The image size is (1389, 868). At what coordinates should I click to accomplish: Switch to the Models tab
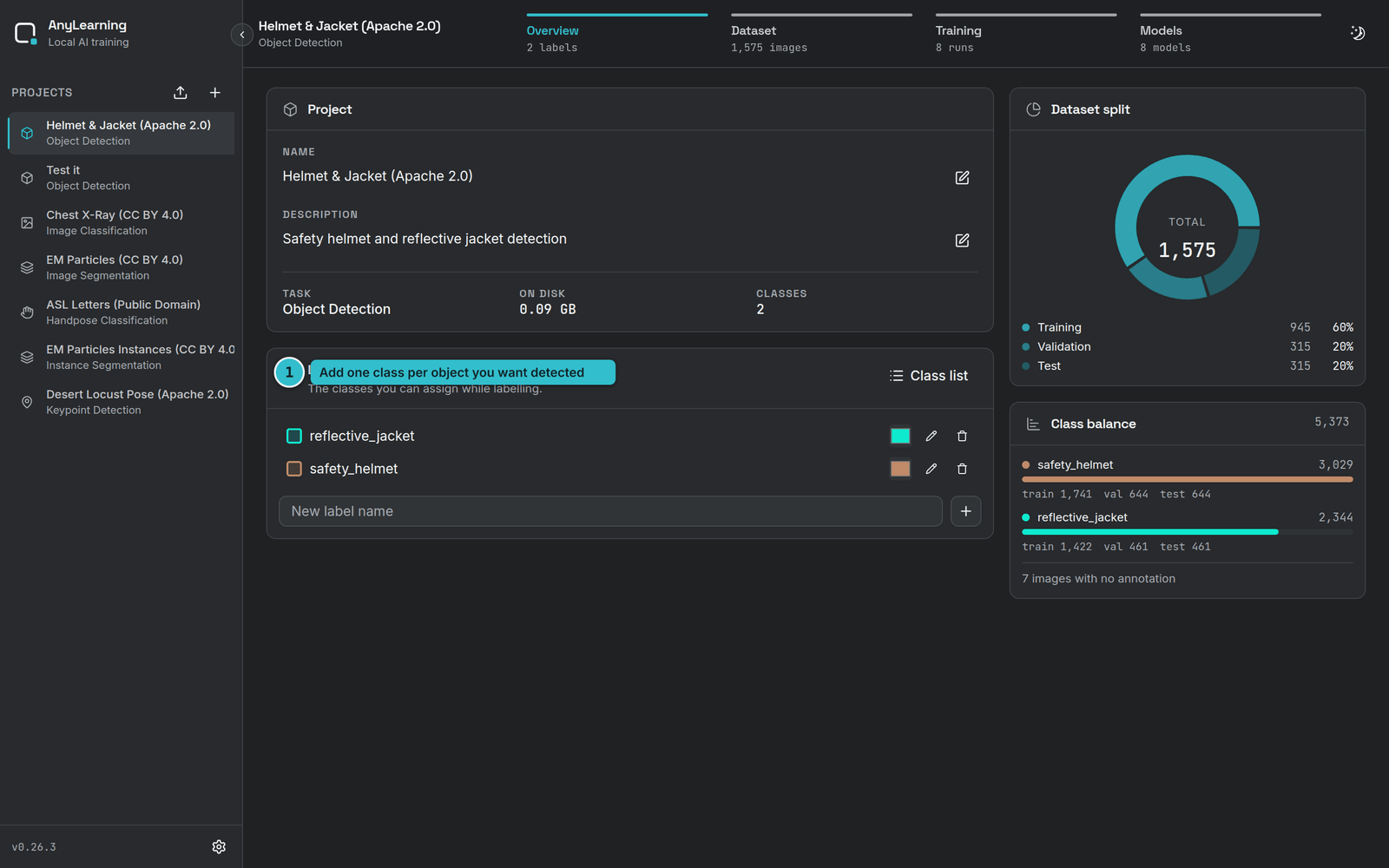click(x=1230, y=35)
